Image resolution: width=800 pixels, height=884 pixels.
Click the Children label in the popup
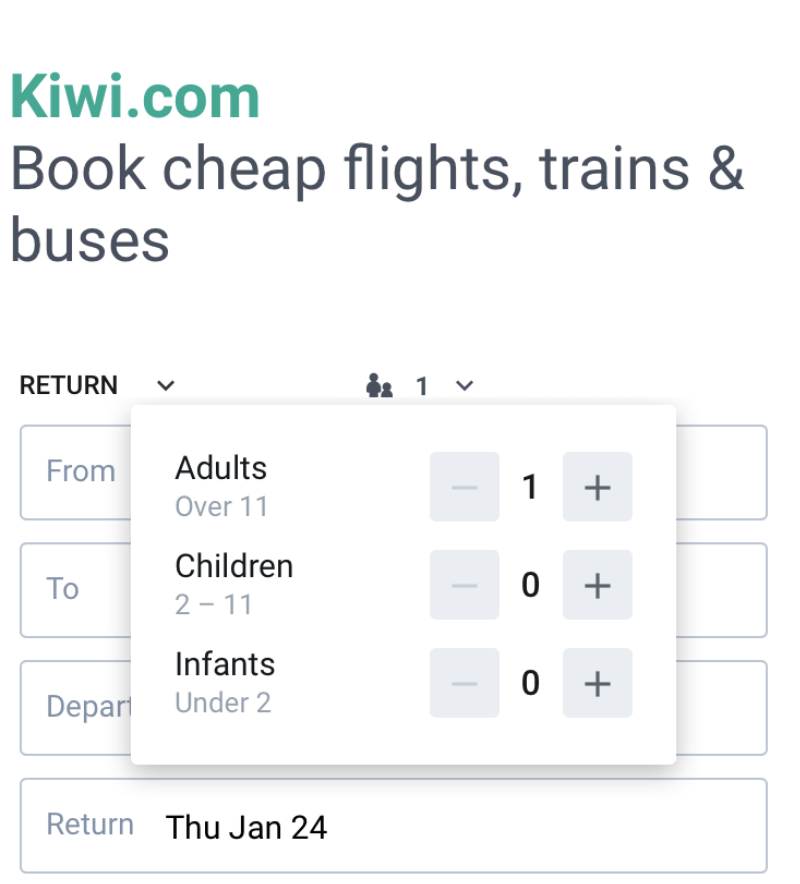pyautogui.click(x=233, y=565)
